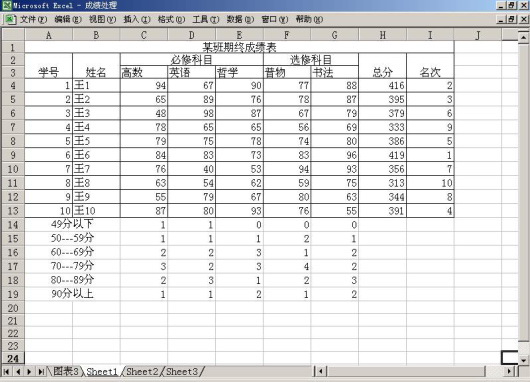
Task: Minimize the workbook window in menu bar
Action: coord(501,19)
